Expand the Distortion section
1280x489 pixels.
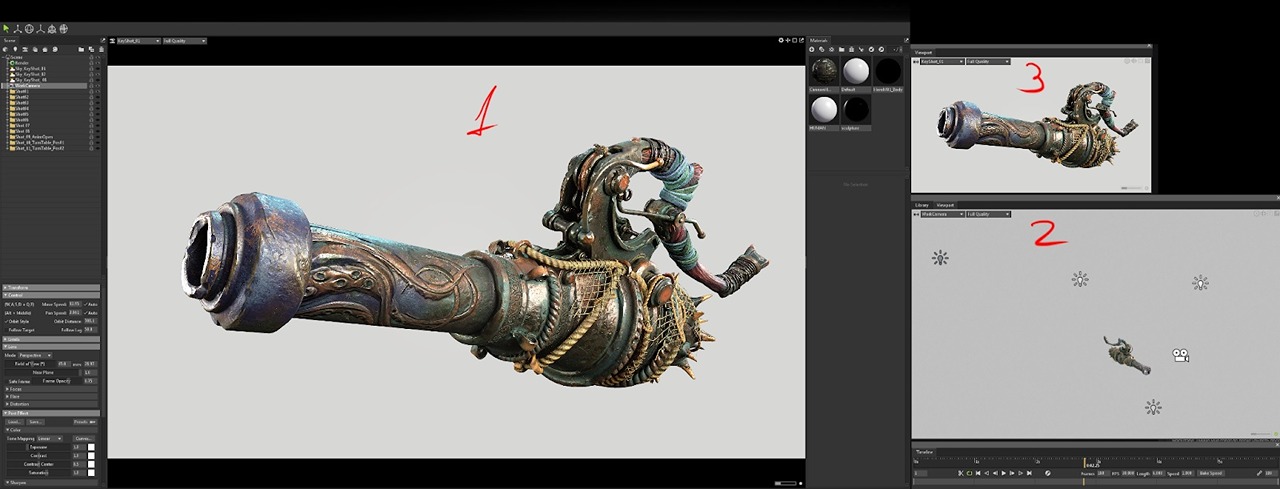tap(50, 404)
